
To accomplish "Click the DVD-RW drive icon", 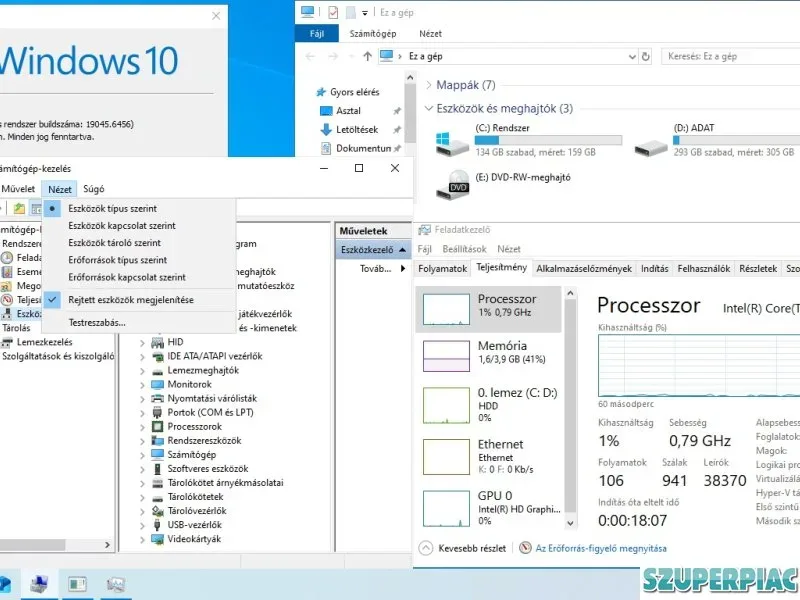I will tap(452, 185).
